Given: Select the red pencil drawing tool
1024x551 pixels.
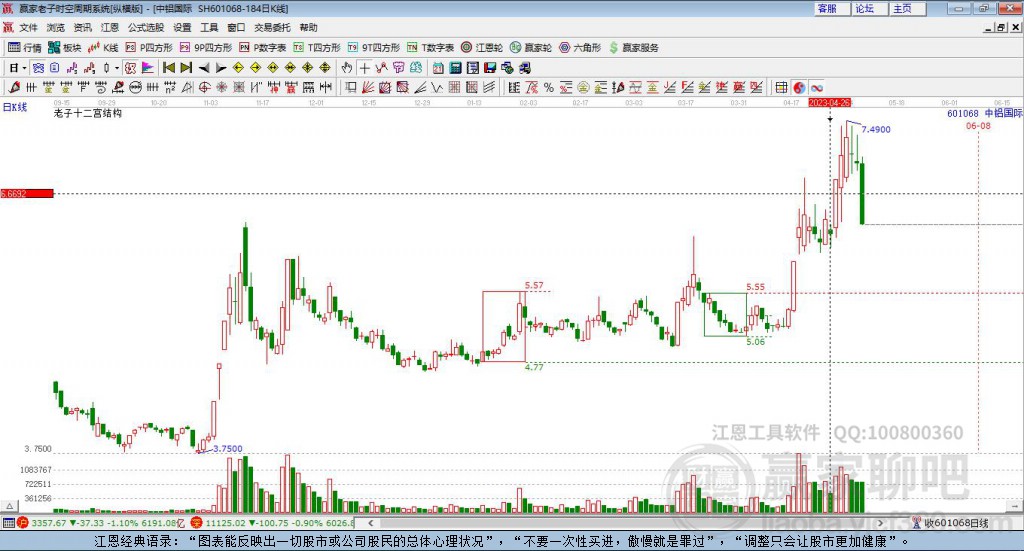Looking at the screenshot, I should [13, 87].
